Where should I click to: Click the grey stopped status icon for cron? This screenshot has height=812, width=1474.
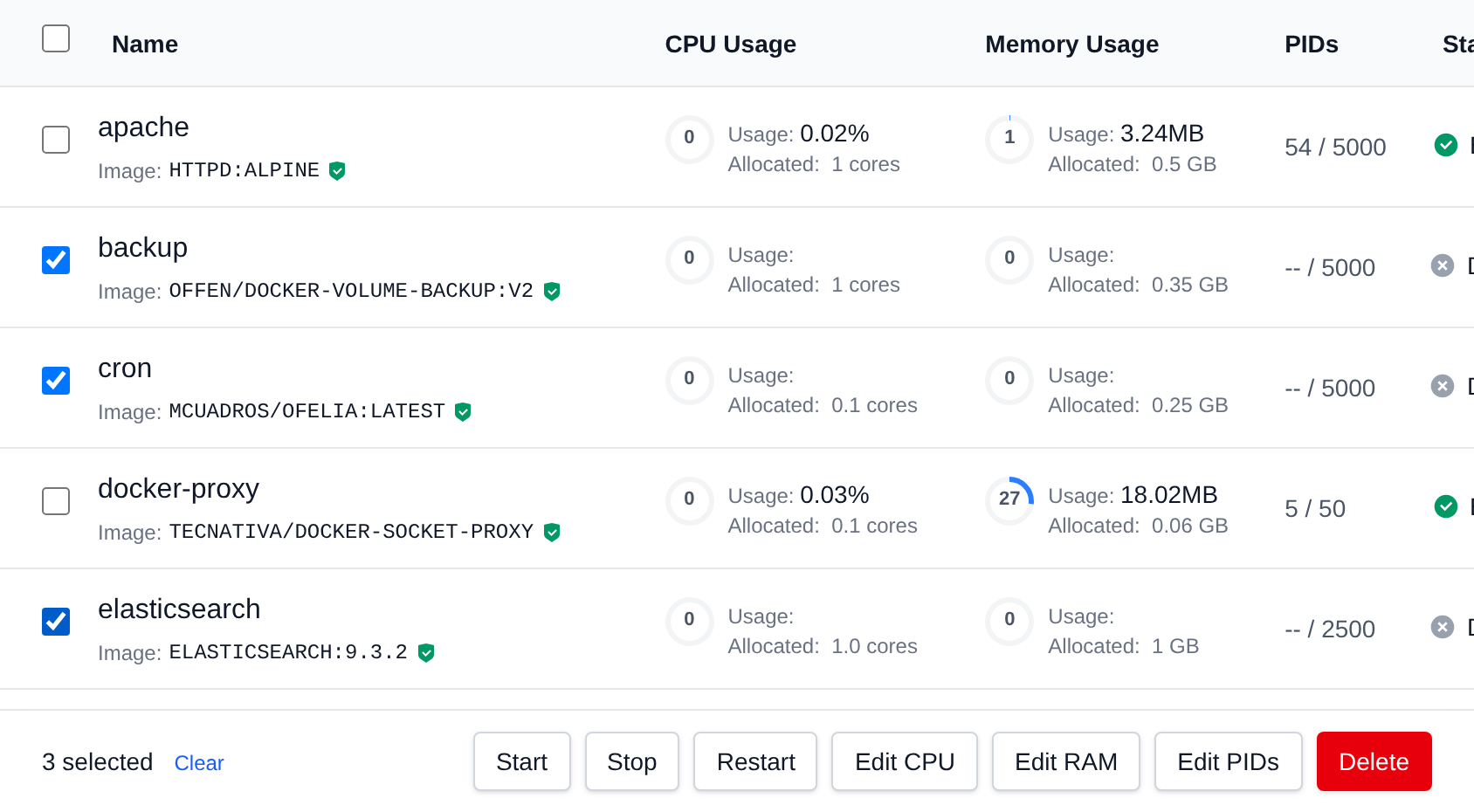pyautogui.click(x=1443, y=386)
